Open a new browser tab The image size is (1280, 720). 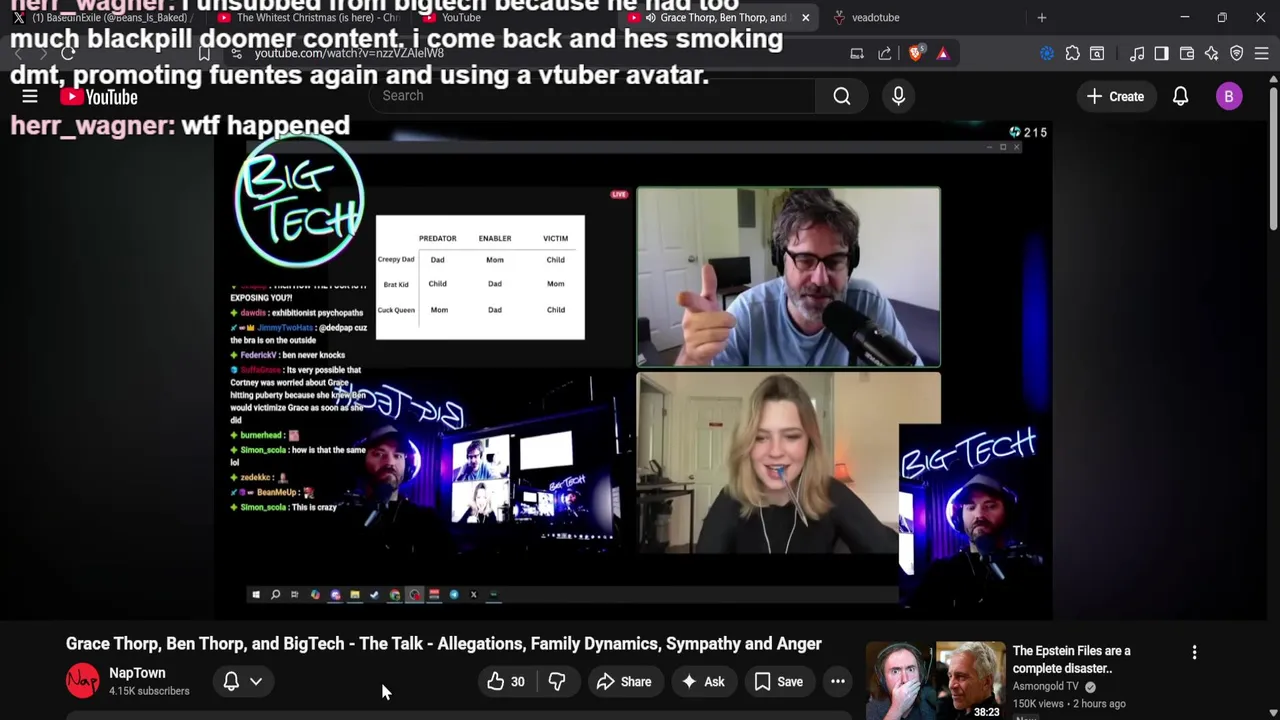1041,17
